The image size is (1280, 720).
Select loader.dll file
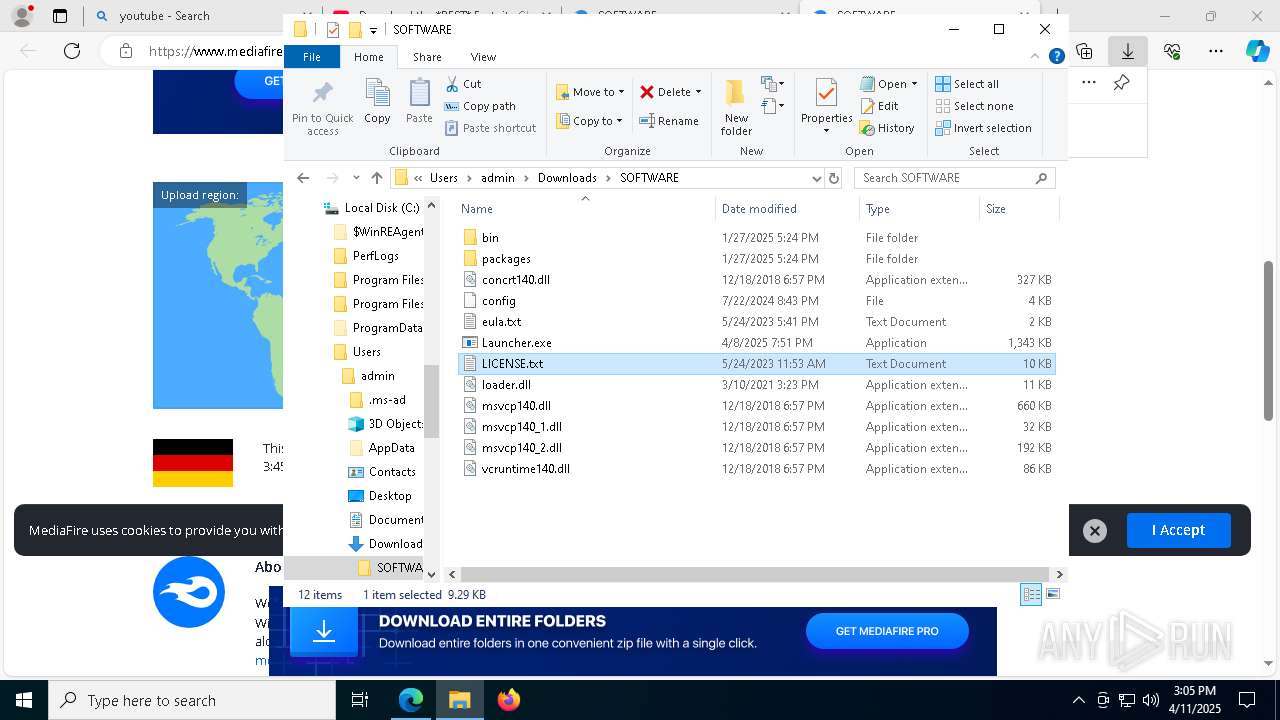coord(756,385)
